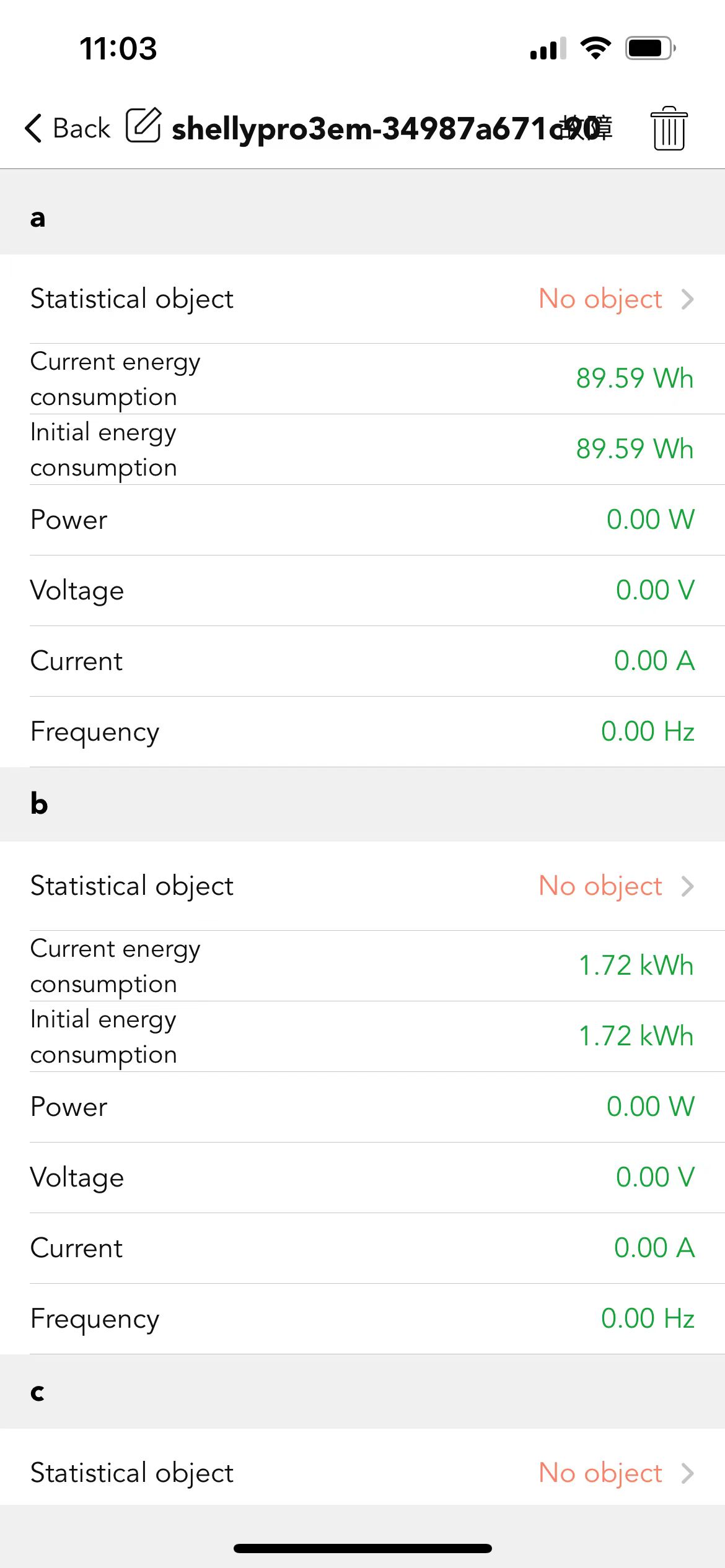
Task: Tap the section b header
Action: tap(362, 804)
